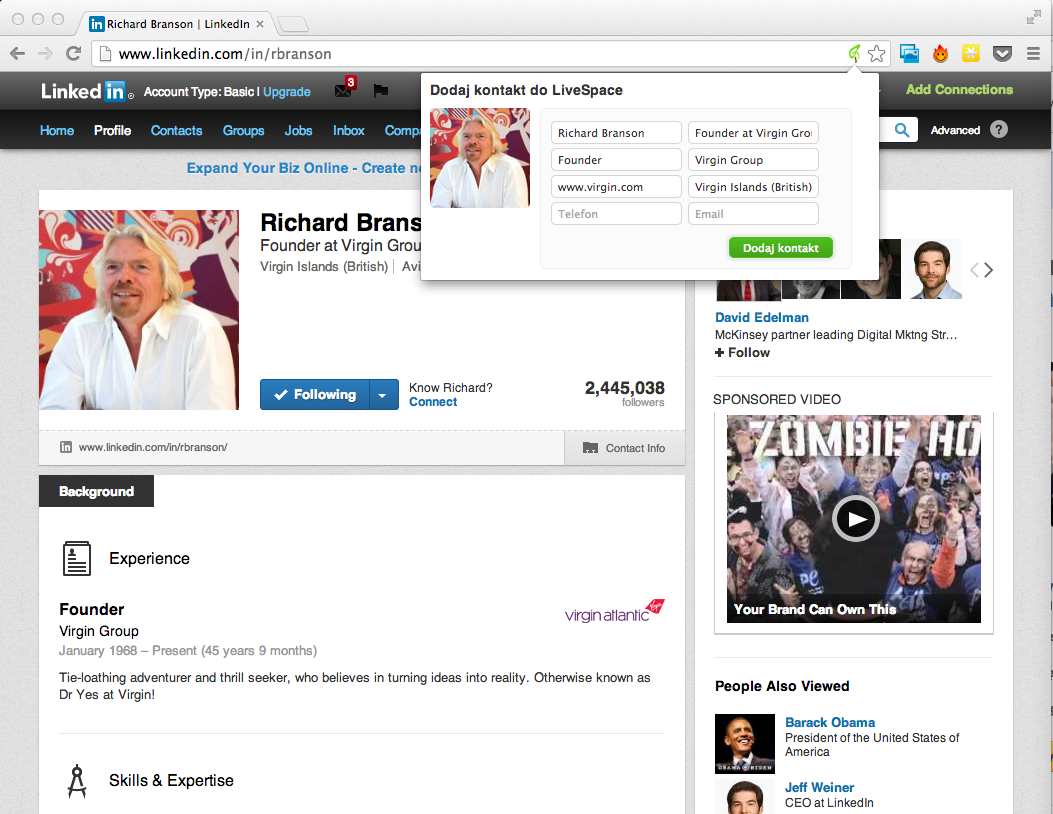Screen dimensions: 1053x814
Task: Click the website field www.virgin.com
Action: [x=616, y=187]
